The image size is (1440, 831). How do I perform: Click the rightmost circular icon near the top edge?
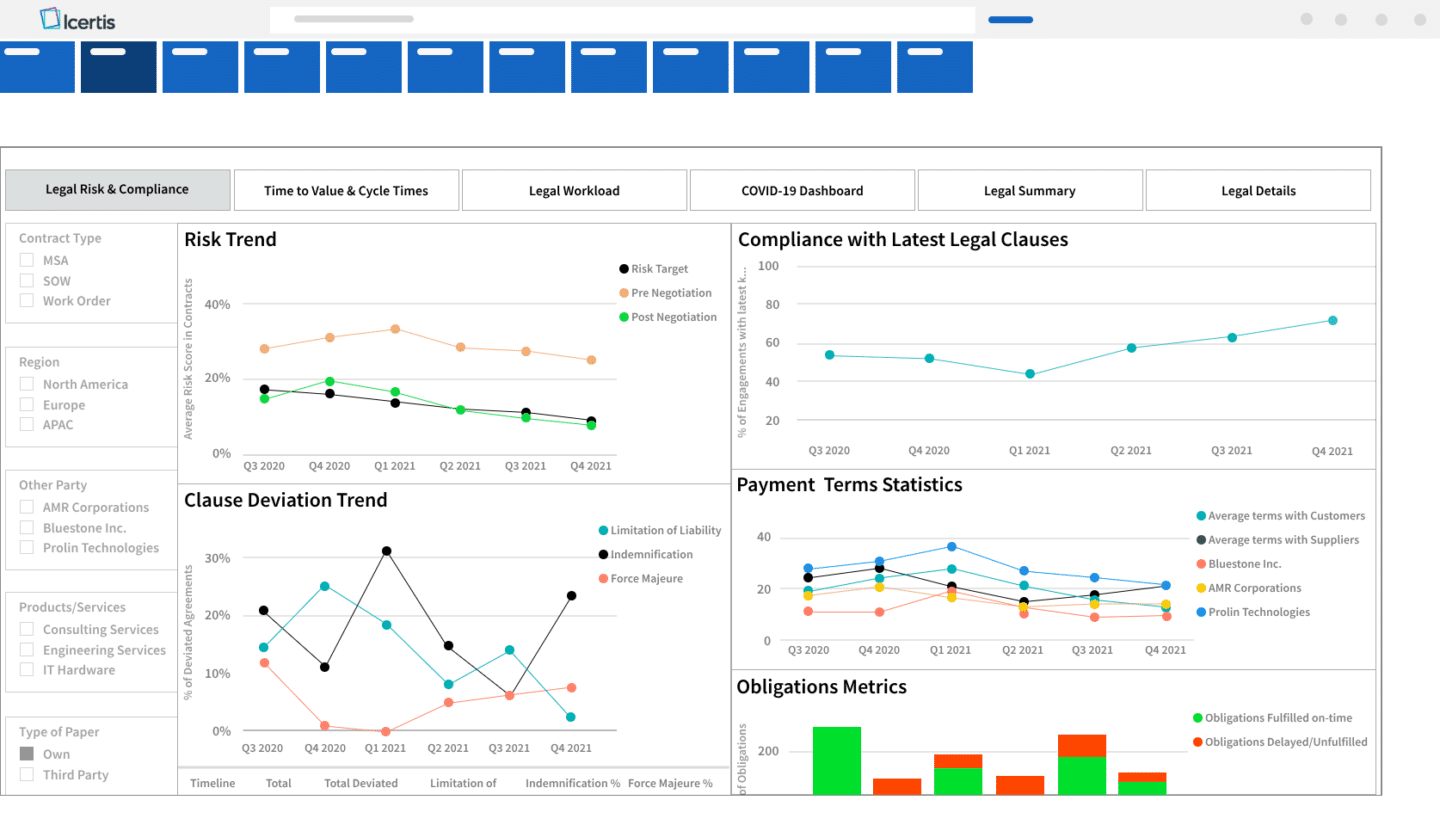(1418, 19)
